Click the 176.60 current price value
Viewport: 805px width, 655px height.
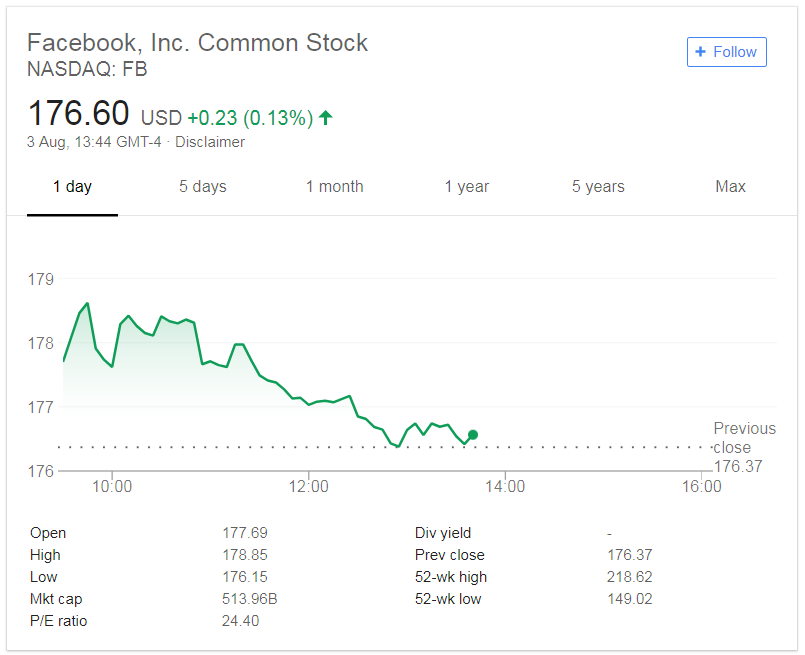pyautogui.click(x=79, y=113)
